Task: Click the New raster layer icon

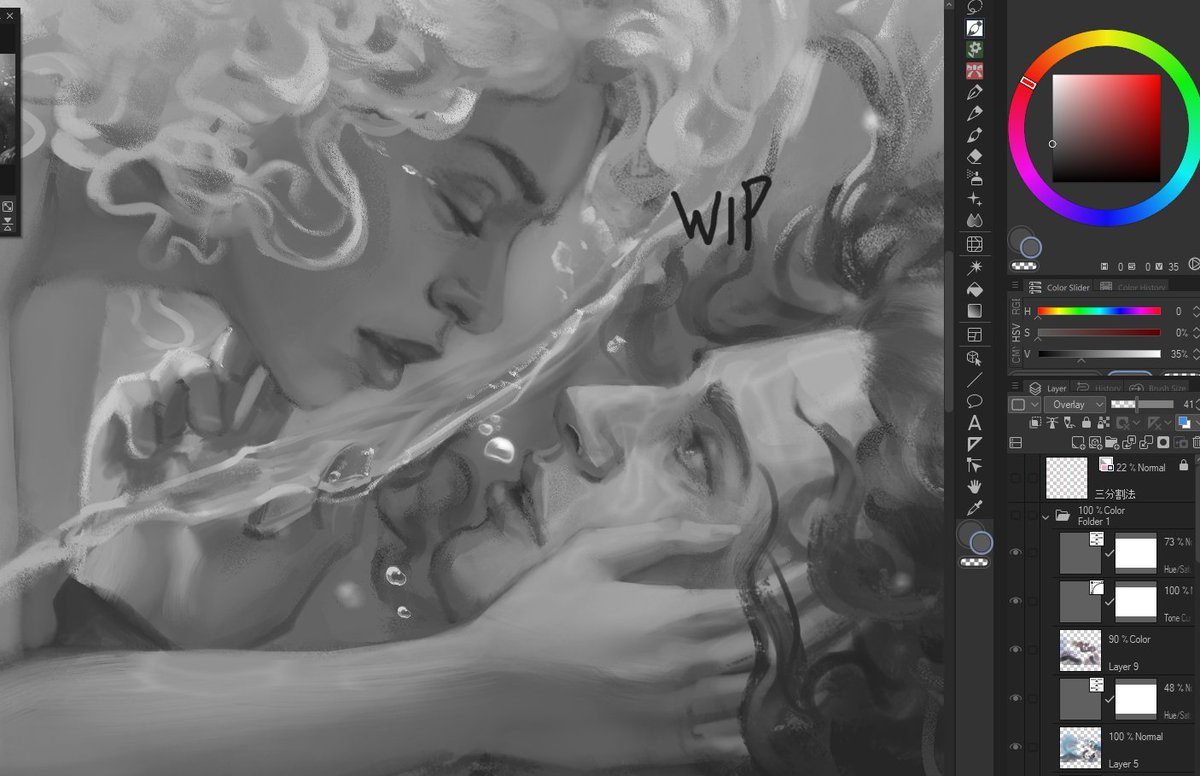Action: [x=1078, y=442]
